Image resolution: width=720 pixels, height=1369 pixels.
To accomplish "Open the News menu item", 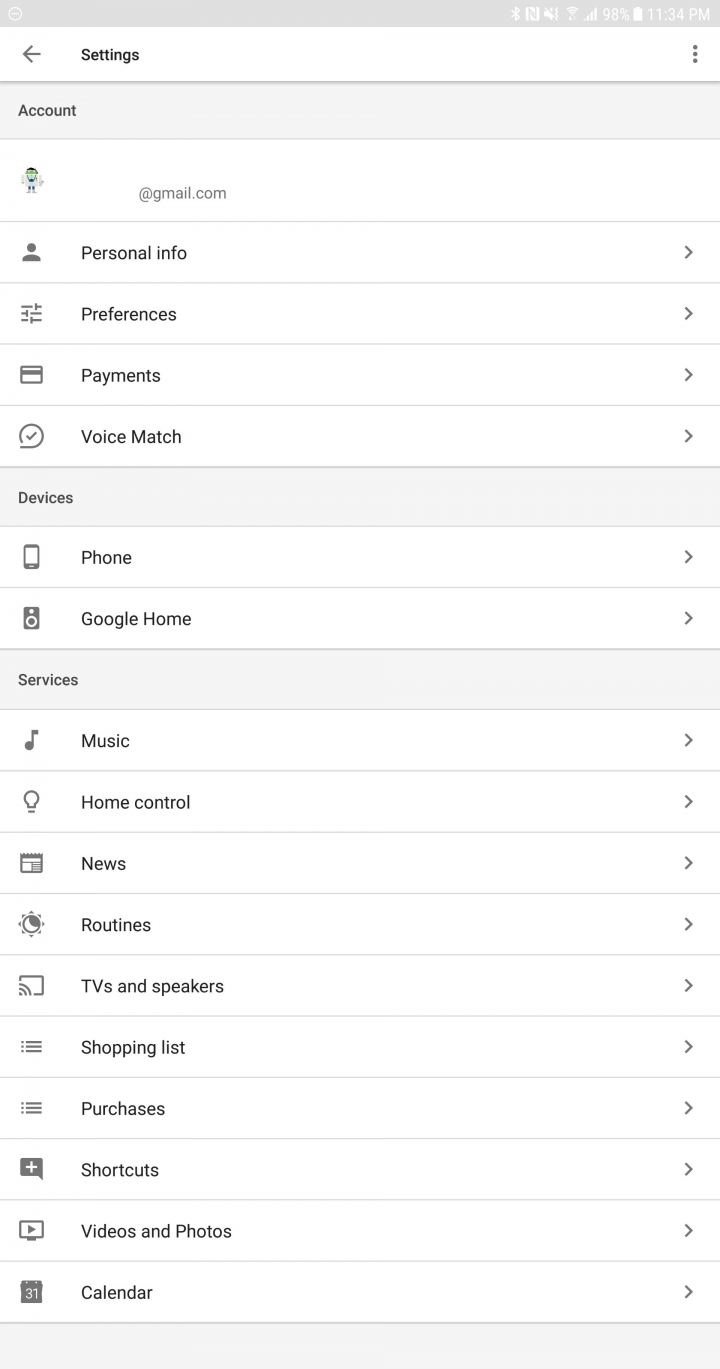I will click(x=360, y=863).
